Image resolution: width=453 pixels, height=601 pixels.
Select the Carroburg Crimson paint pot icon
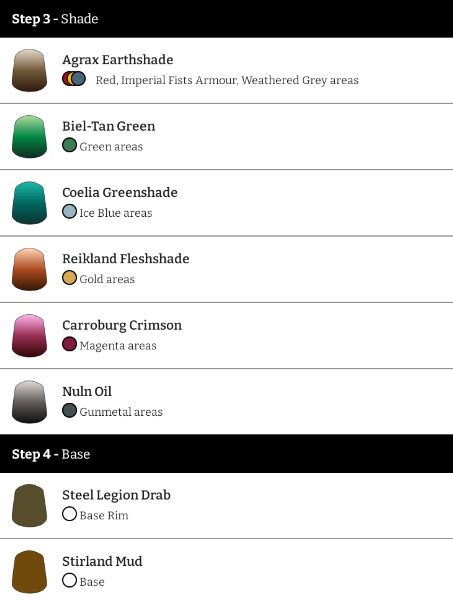(30, 335)
